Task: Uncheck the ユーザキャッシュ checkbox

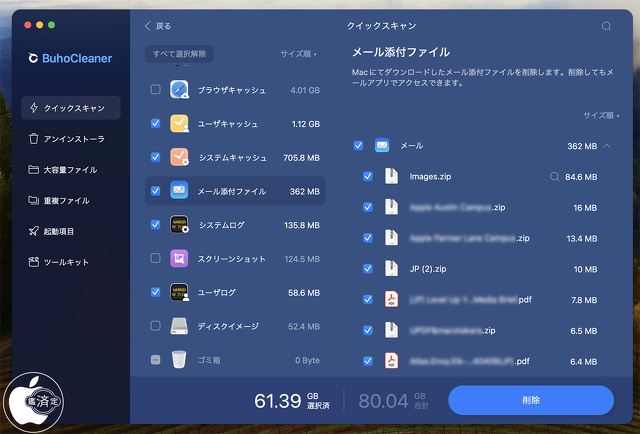Action: click(x=156, y=123)
